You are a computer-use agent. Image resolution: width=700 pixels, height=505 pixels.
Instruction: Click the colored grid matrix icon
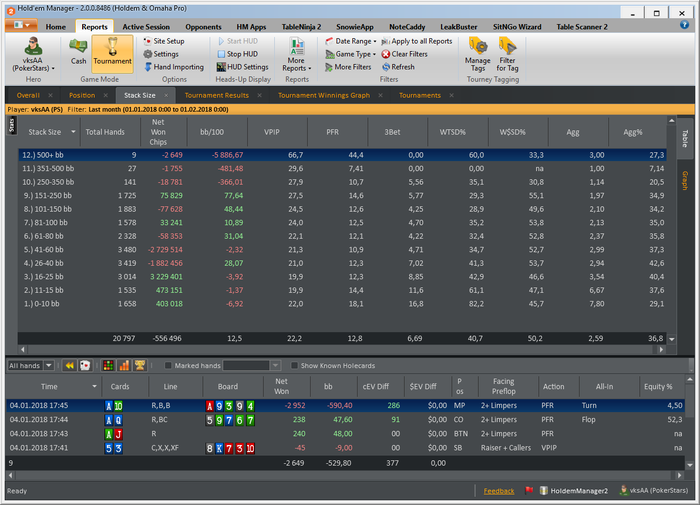coord(108,366)
